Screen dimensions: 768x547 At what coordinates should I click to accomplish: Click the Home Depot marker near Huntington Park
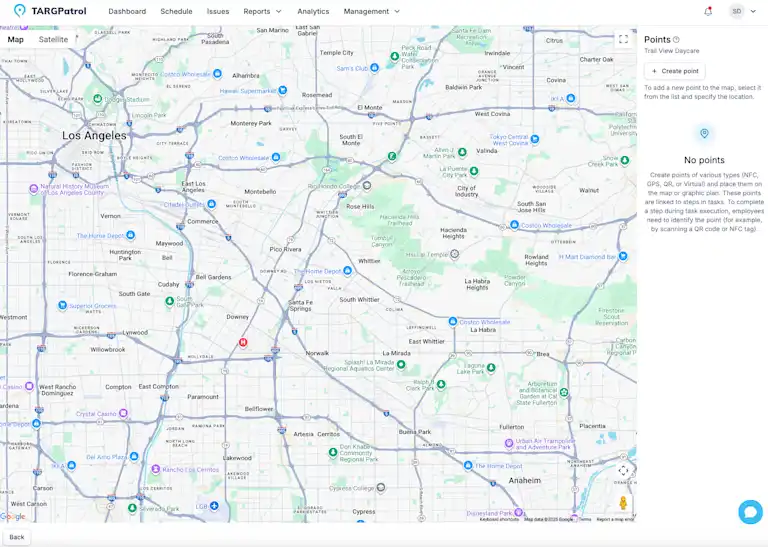130,235
